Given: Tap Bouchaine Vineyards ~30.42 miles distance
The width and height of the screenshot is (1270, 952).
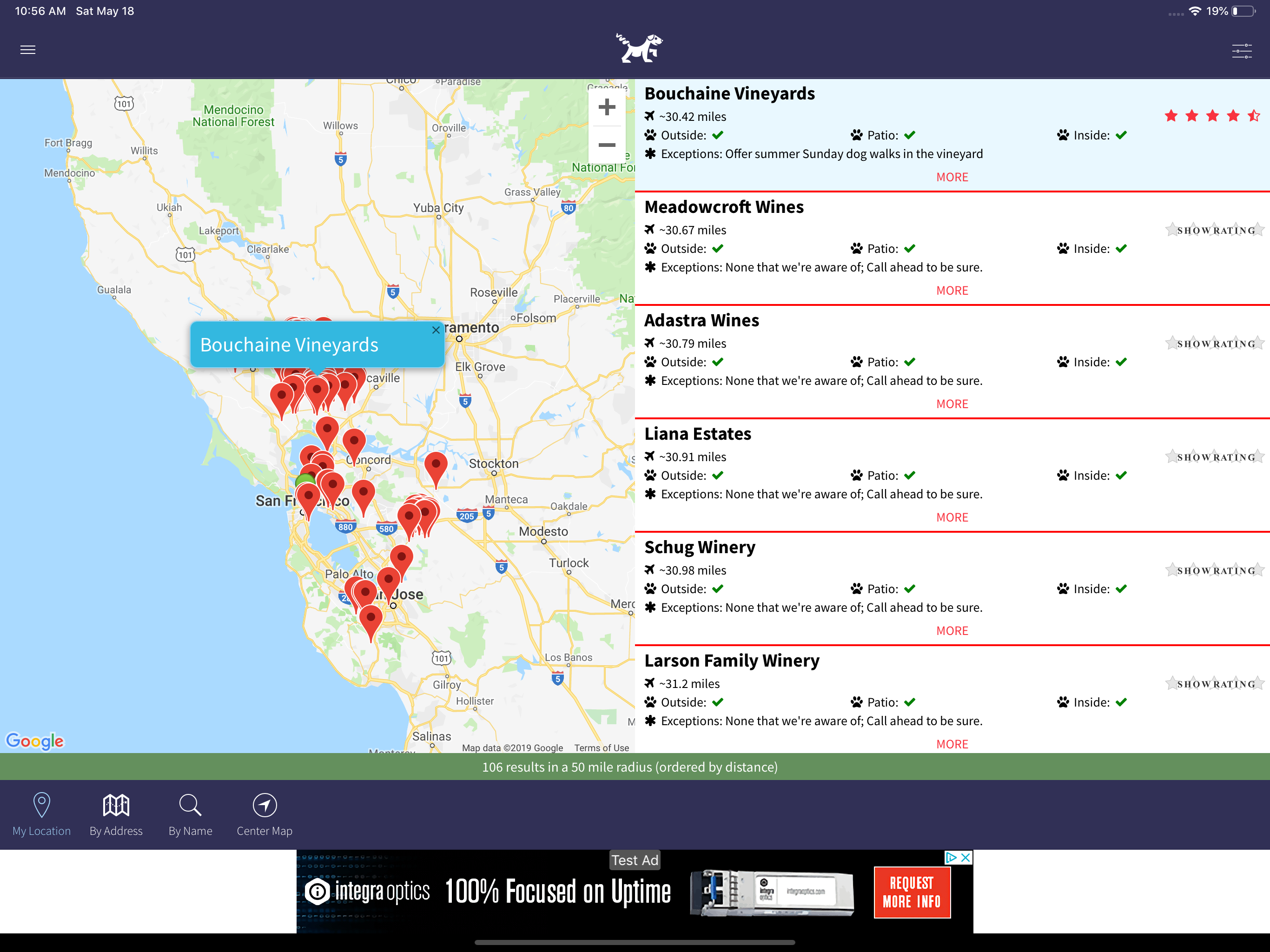Looking at the screenshot, I should (x=686, y=117).
